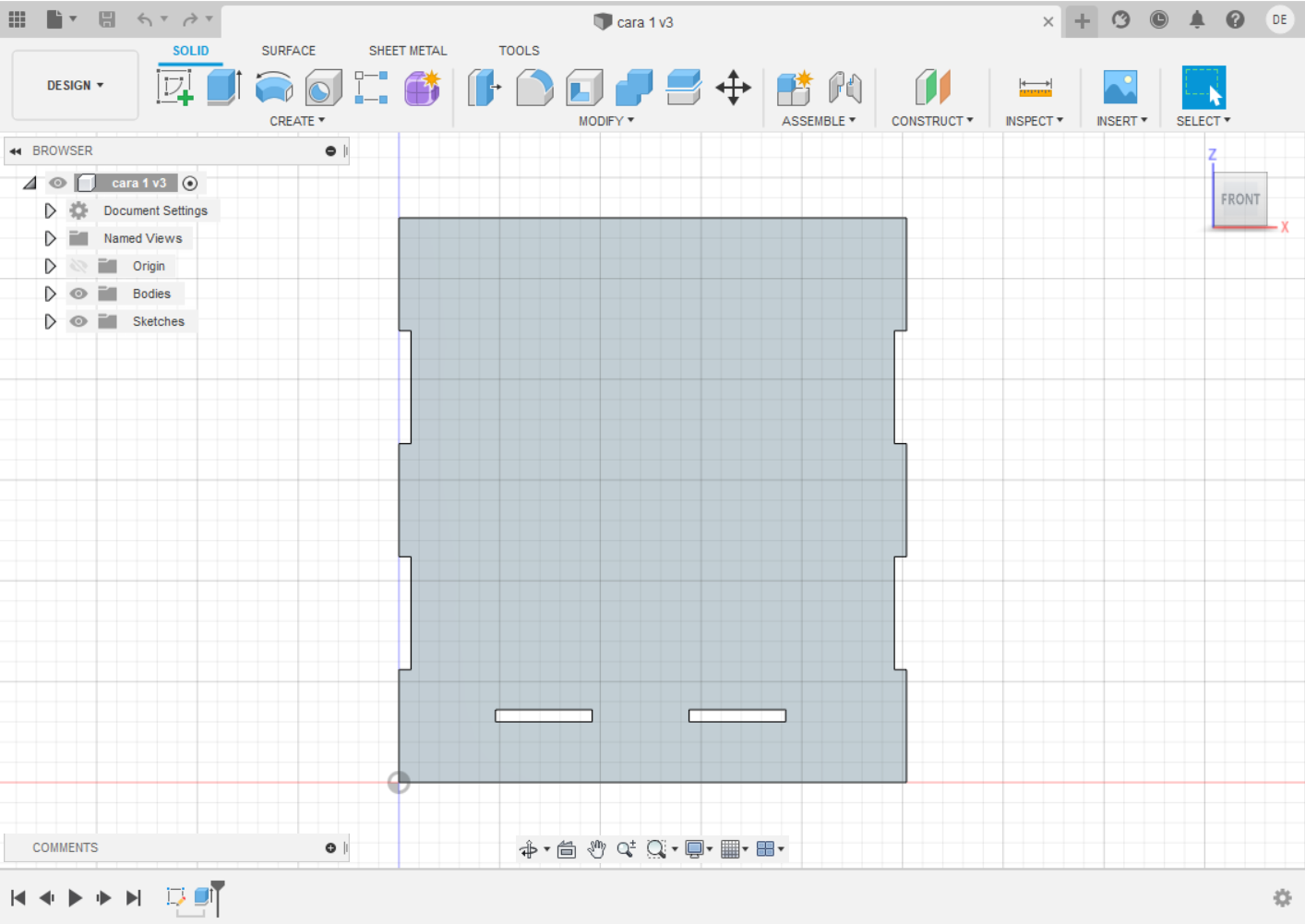The image size is (1305, 924).
Task: Switch to the SHEET METAL tab
Action: pyautogui.click(x=407, y=51)
